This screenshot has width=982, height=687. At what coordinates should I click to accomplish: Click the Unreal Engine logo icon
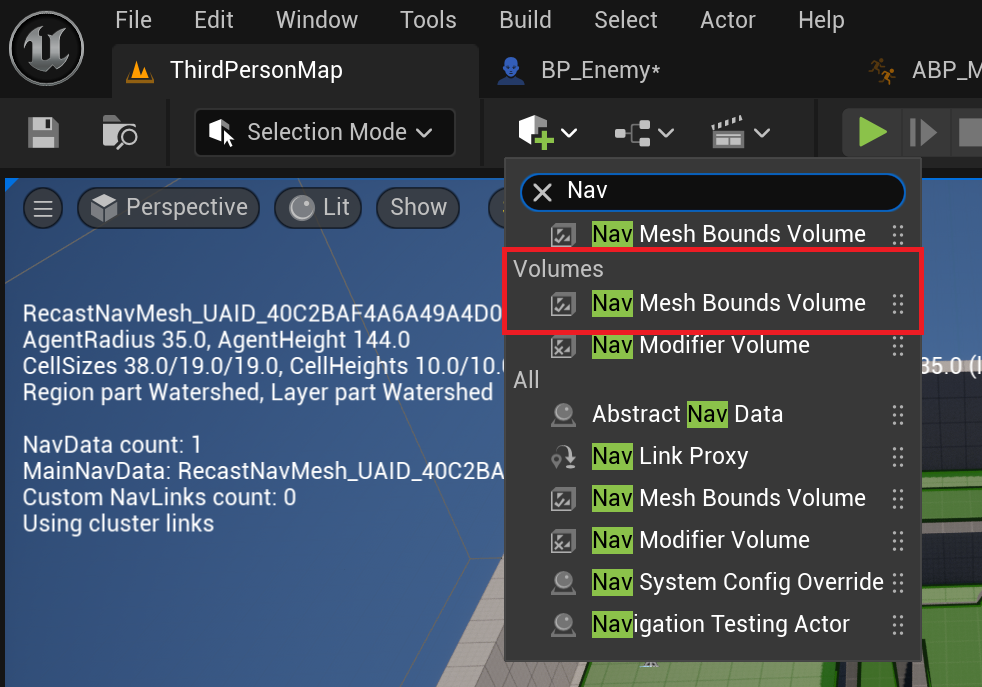click(46, 48)
